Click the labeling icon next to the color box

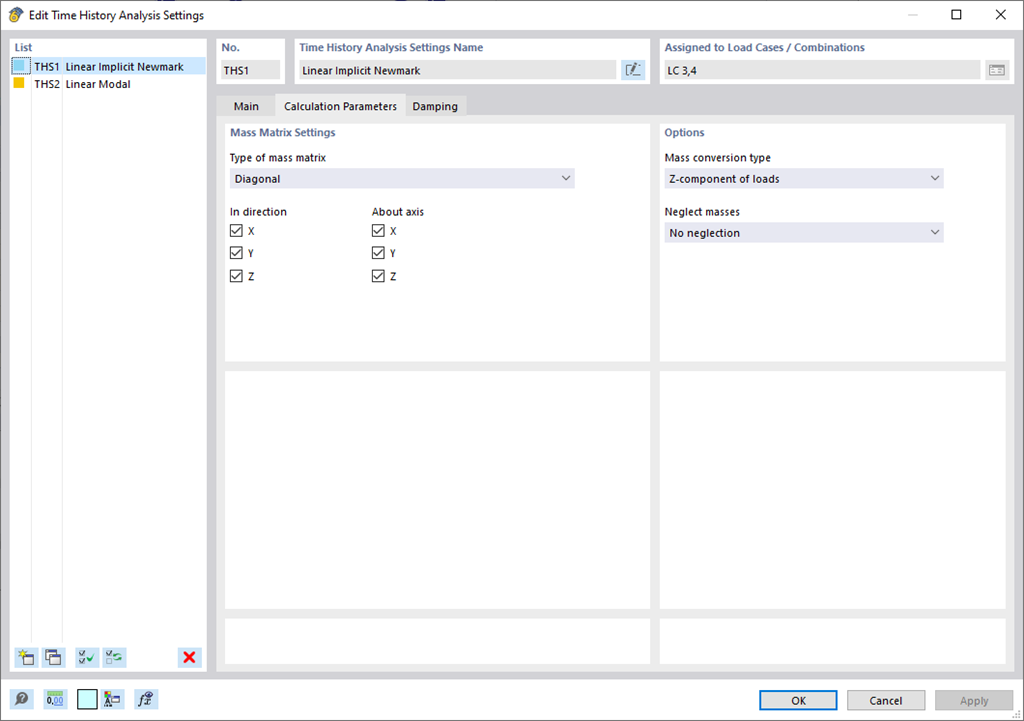point(112,699)
